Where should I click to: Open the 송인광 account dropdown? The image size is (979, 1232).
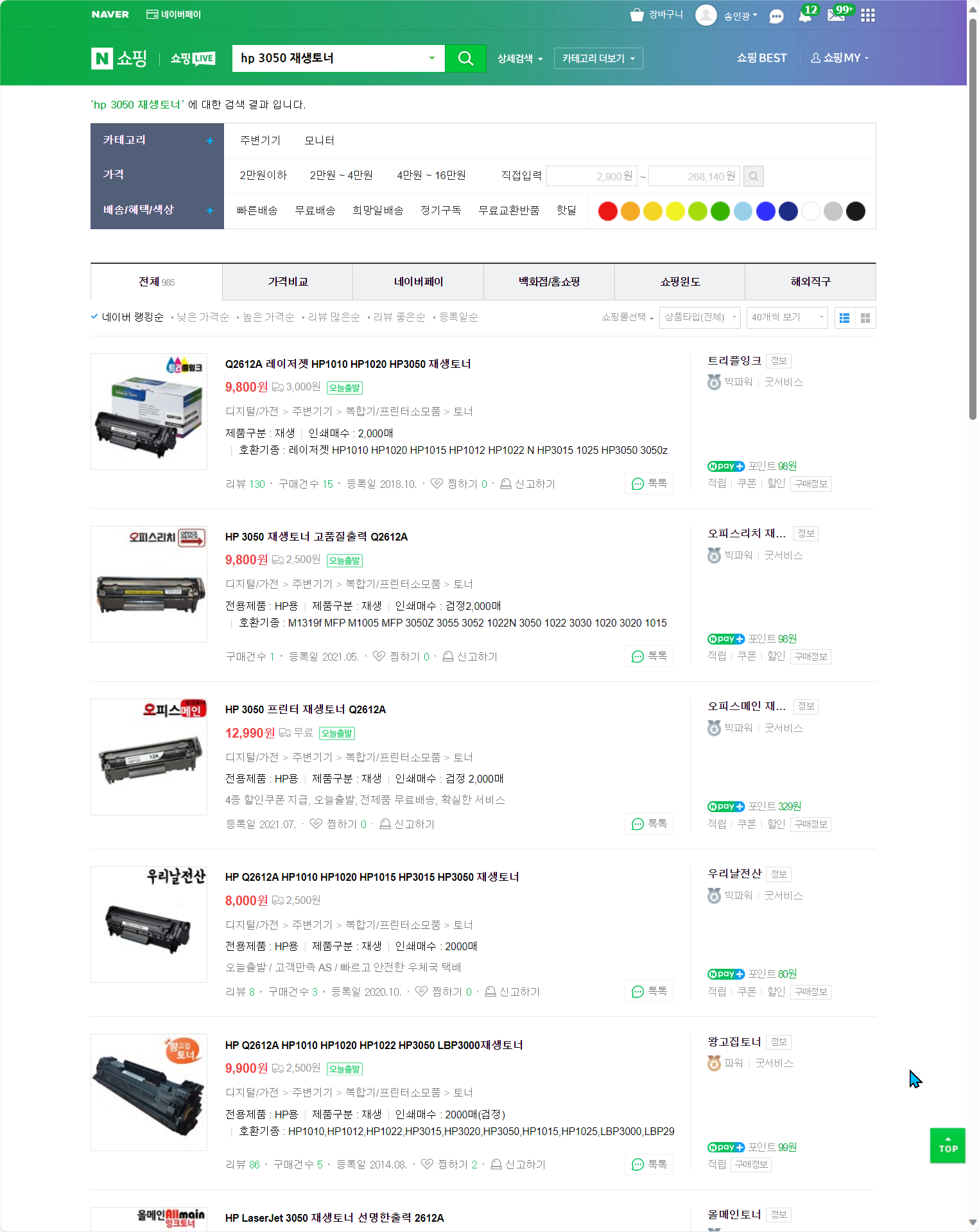point(740,15)
